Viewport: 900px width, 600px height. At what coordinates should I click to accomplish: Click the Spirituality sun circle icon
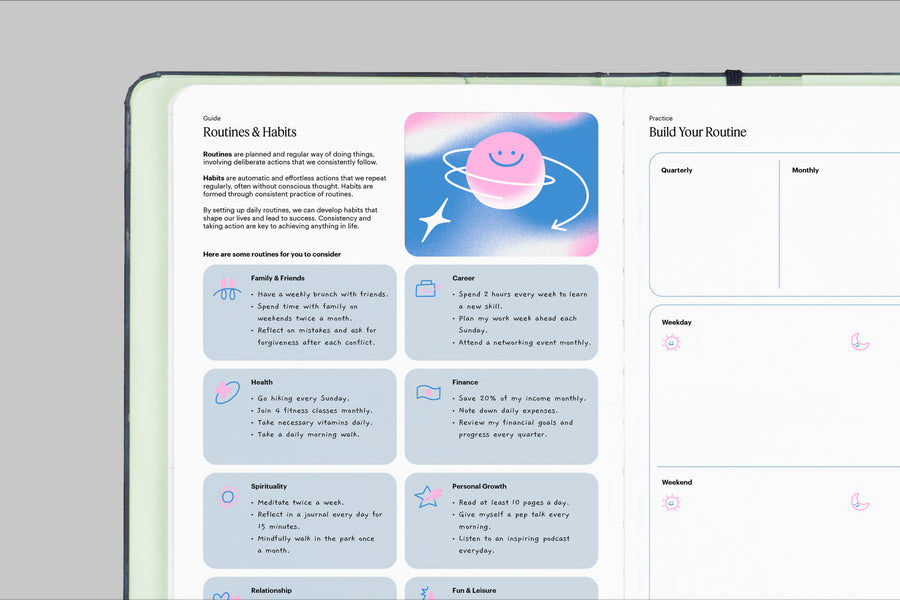click(227, 496)
